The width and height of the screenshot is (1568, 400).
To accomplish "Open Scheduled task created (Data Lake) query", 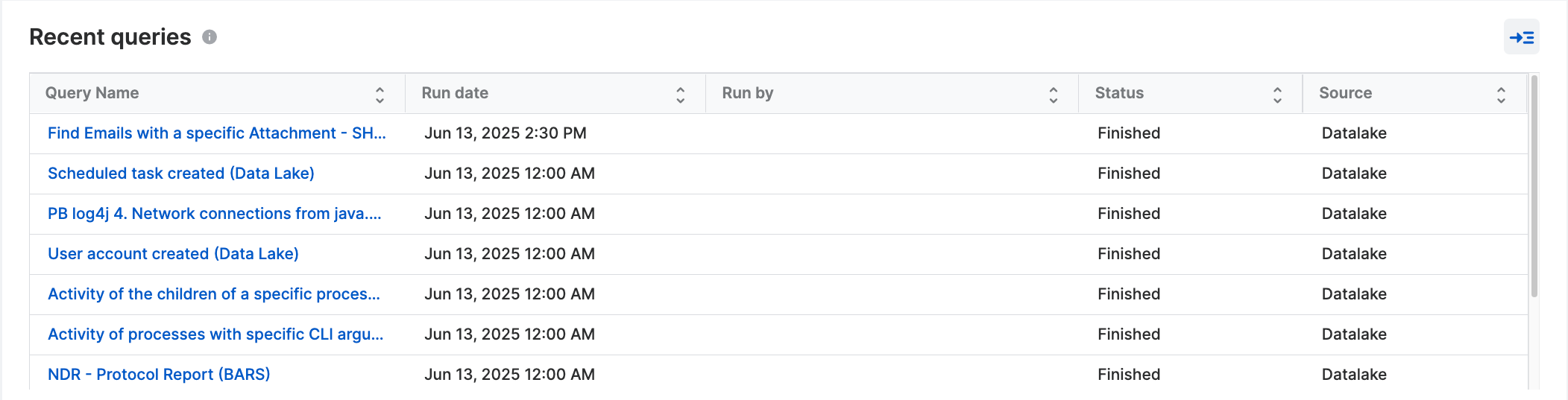I will pos(180,174).
